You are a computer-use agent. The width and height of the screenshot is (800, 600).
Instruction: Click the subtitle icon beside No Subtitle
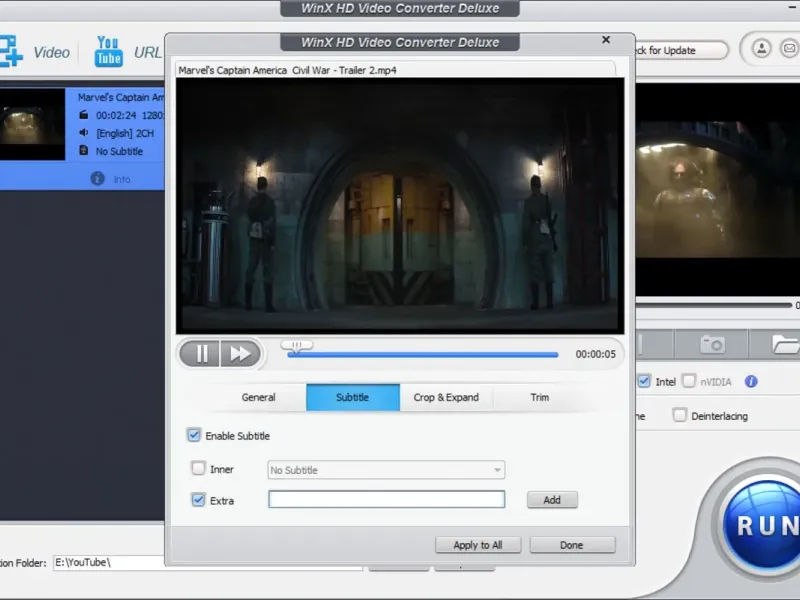84,151
